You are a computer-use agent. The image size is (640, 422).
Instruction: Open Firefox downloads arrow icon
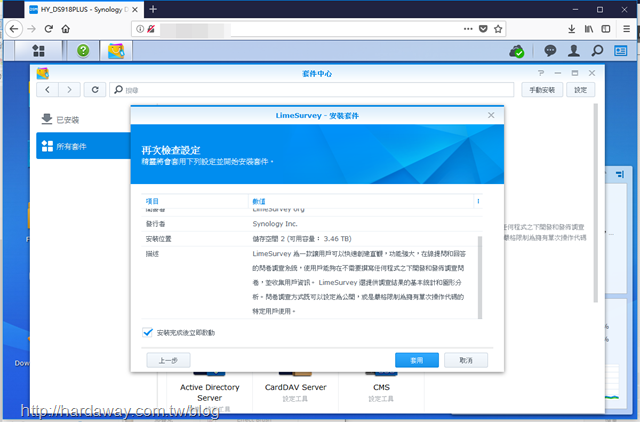[x=571, y=29]
